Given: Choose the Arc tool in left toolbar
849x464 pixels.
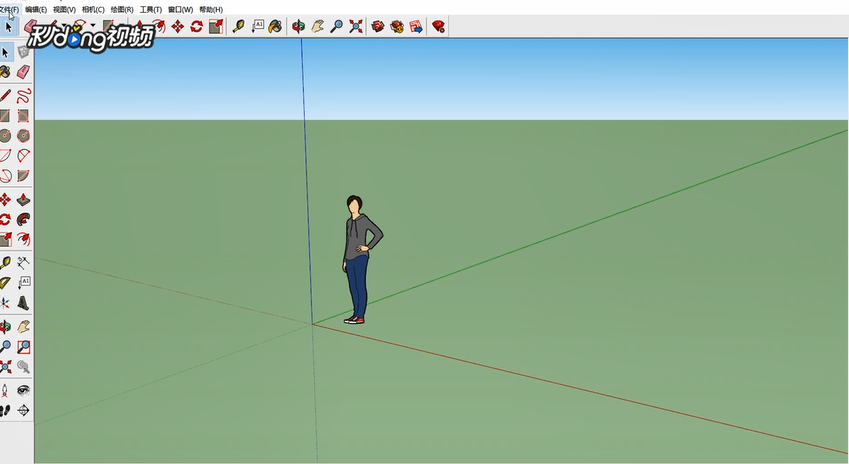Looking at the screenshot, I should pyautogui.click(x=5, y=156).
